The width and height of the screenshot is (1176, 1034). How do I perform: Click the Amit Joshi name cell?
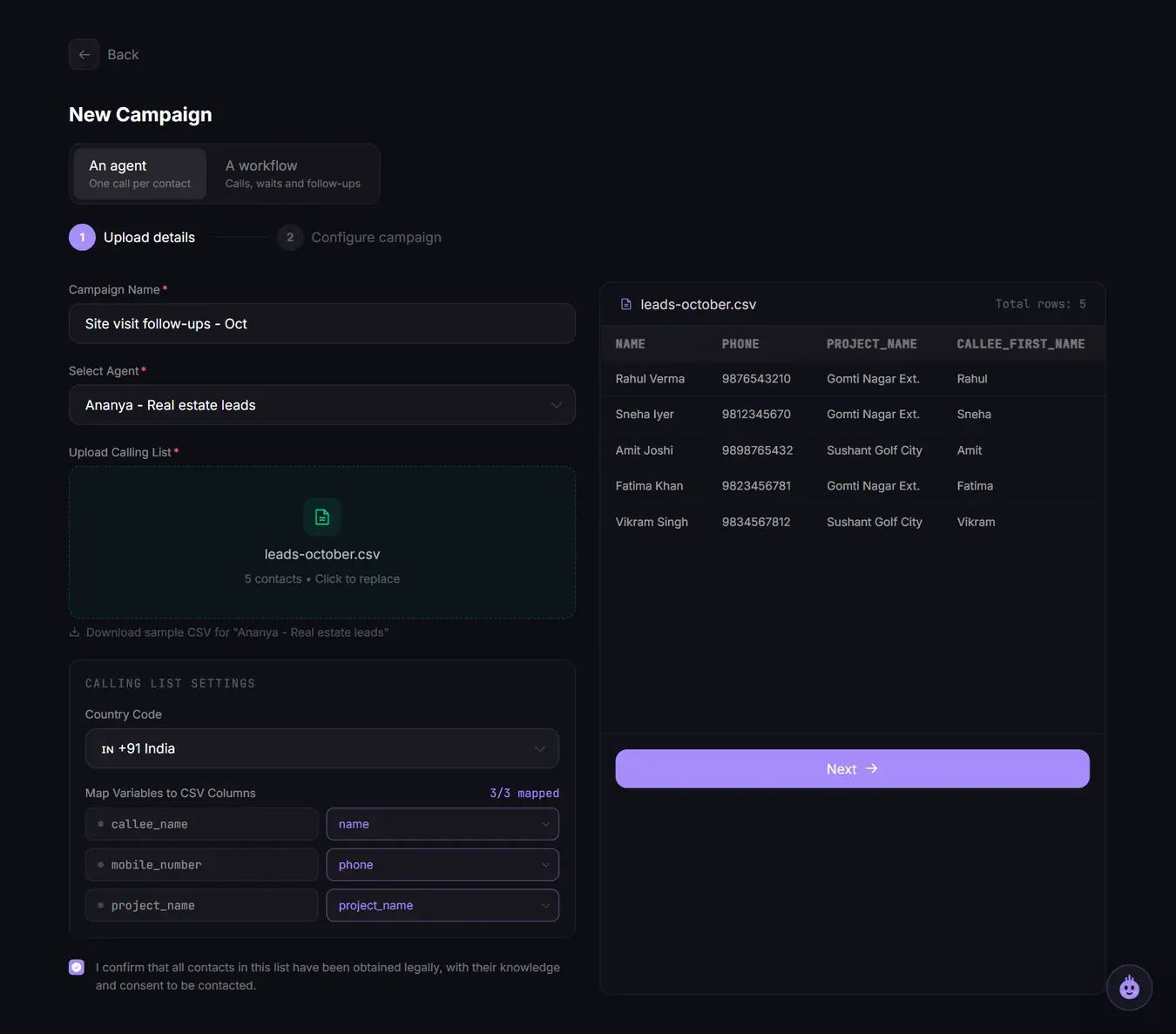pyautogui.click(x=644, y=450)
